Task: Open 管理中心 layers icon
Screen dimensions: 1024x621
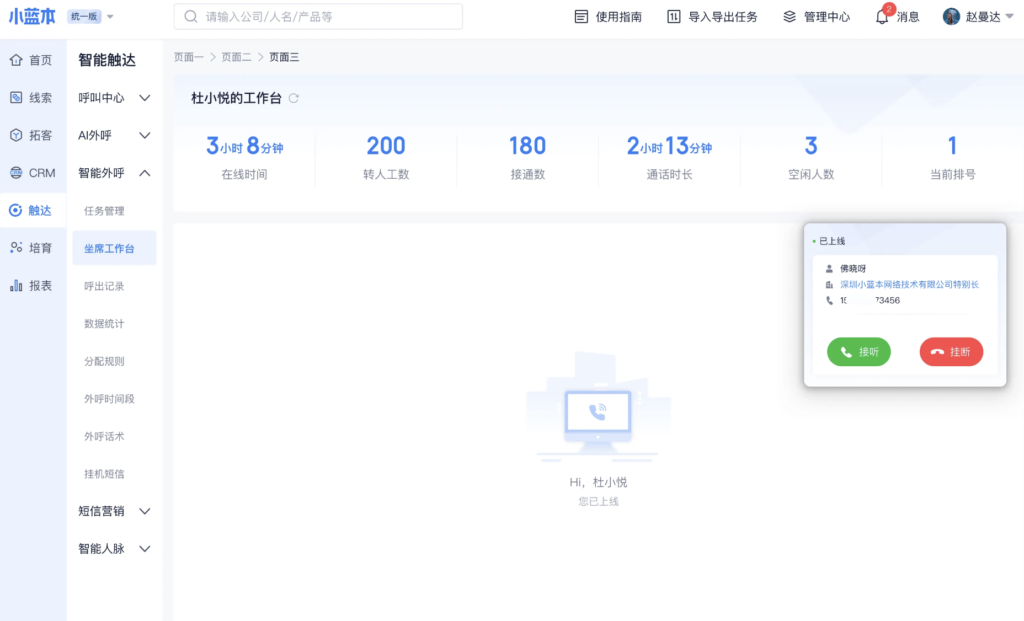Action: pos(790,17)
